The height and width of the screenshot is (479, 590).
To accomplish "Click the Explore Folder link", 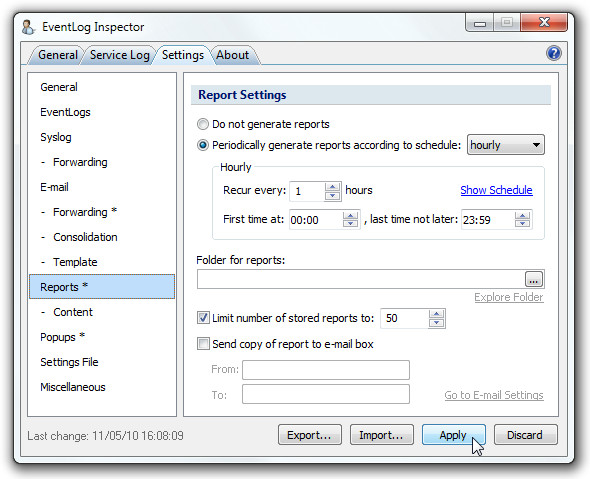I will click(x=509, y=297).
